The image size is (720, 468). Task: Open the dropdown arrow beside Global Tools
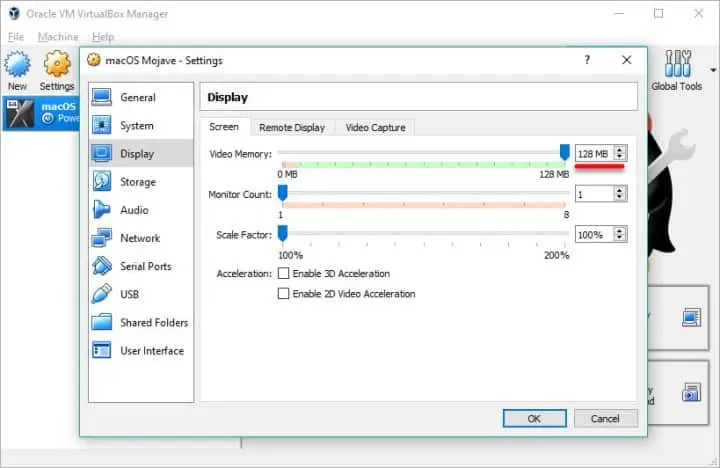point(713,70)
